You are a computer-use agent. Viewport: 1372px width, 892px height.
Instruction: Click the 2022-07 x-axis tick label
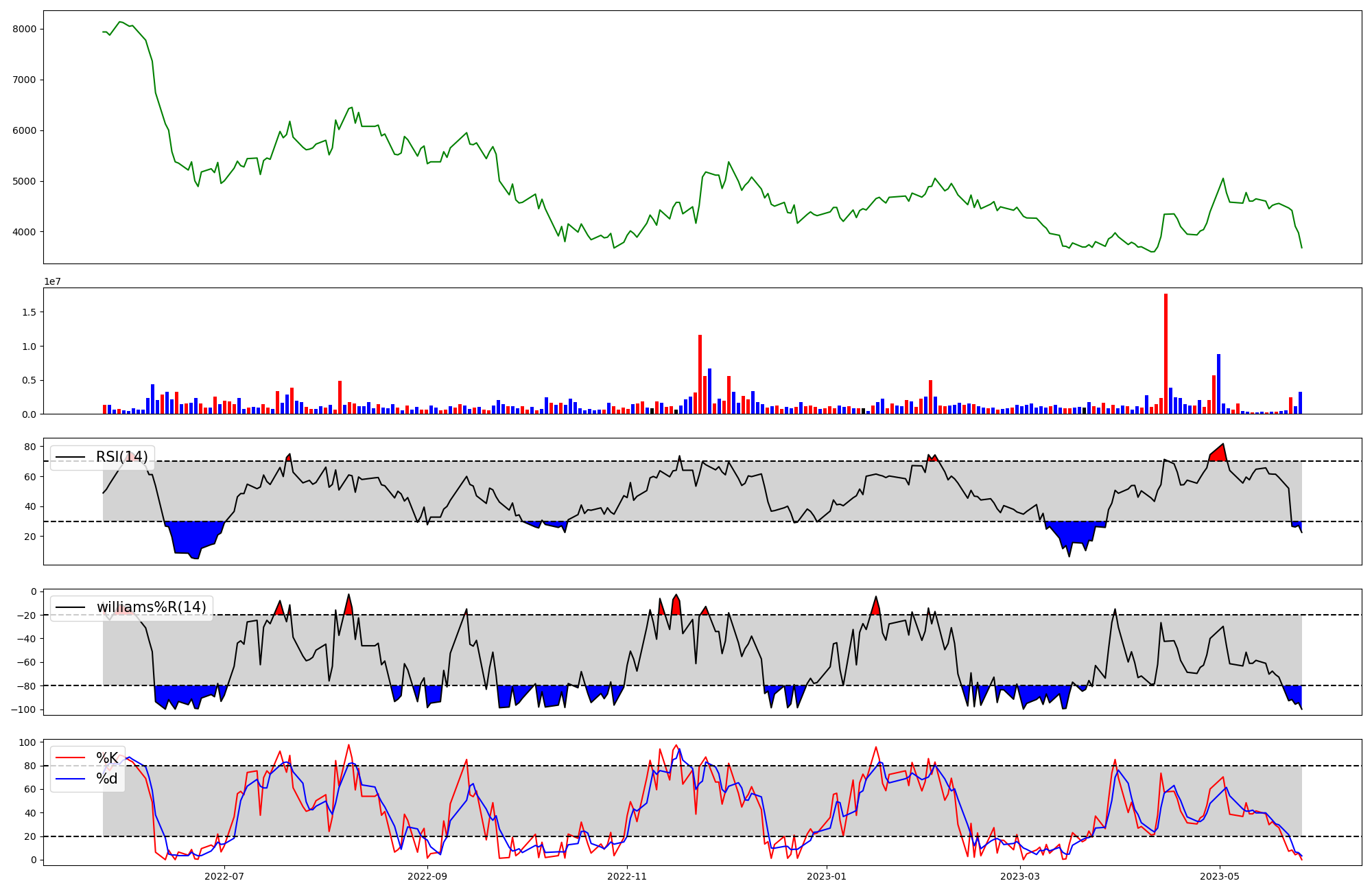coord(224,876)
